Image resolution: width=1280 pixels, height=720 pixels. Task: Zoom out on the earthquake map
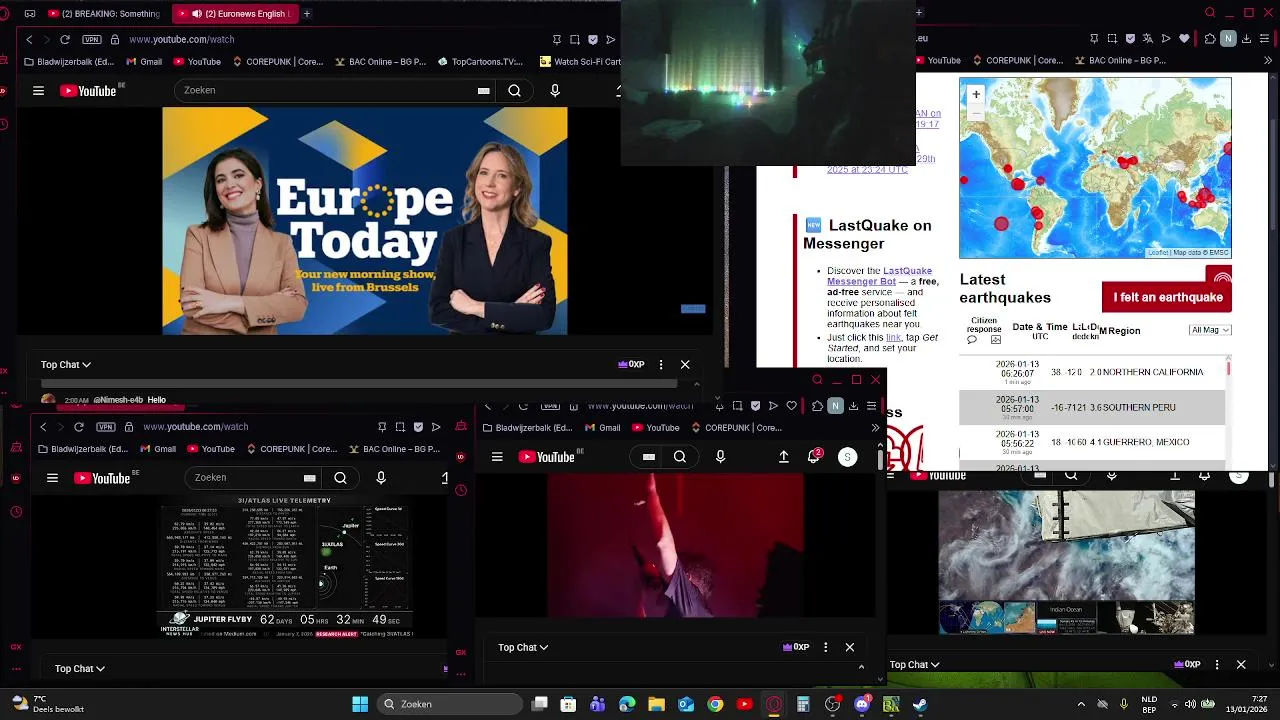click(x=976, y=112)
